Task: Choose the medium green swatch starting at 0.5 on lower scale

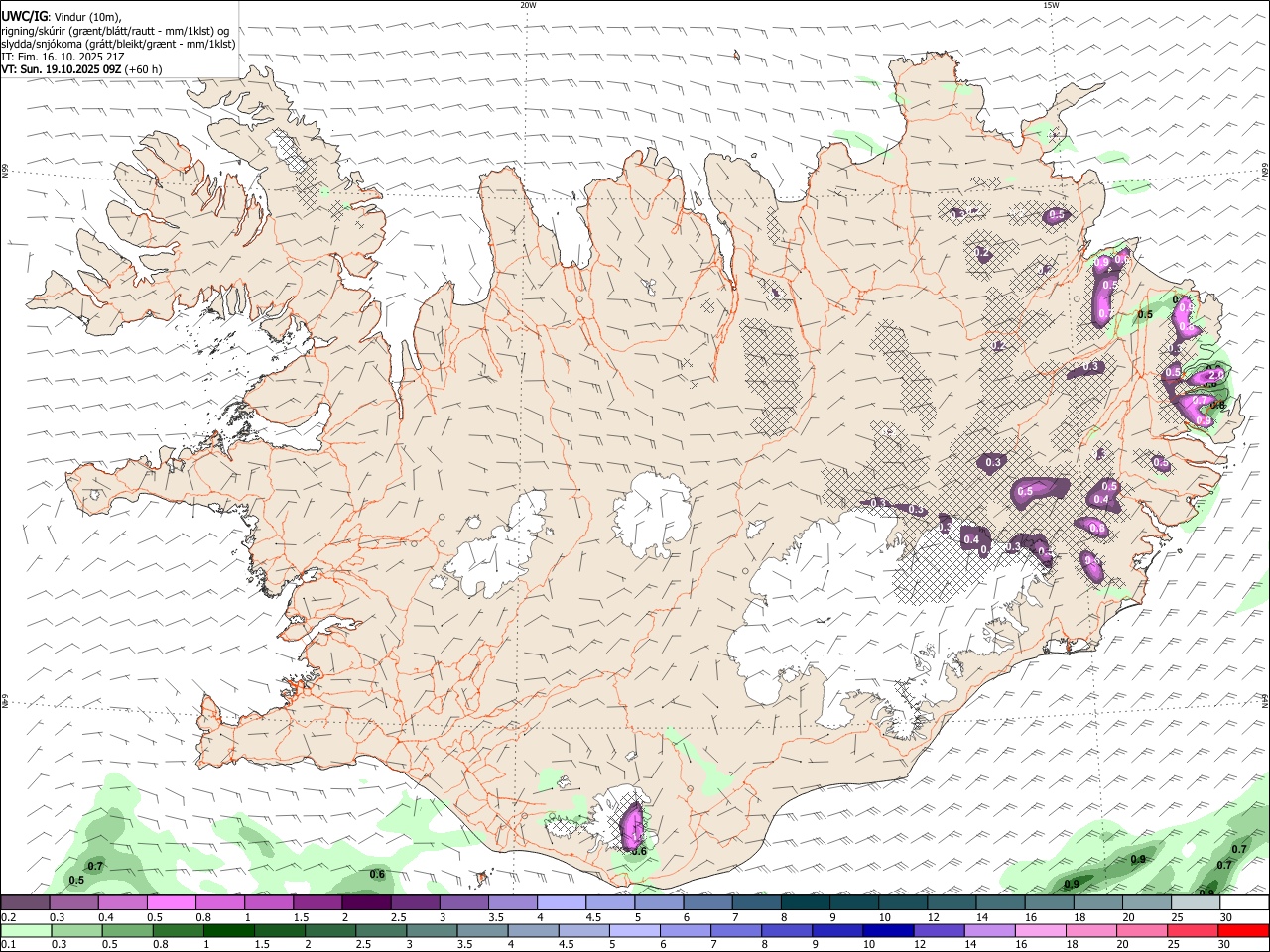Action: point(127,931)
